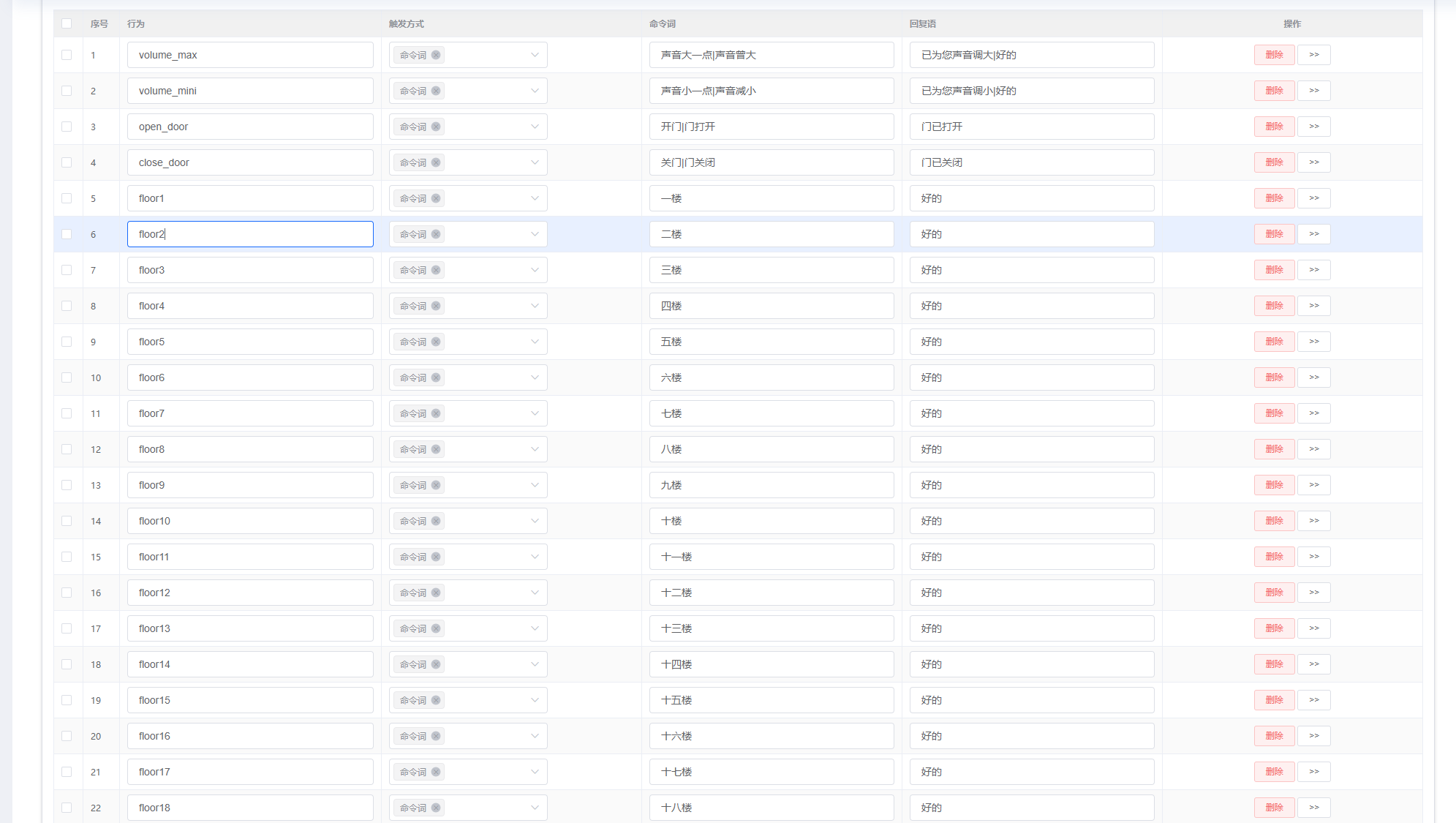
Task: Select the checkbox of row 13 floor9
Action: [67, 485]
